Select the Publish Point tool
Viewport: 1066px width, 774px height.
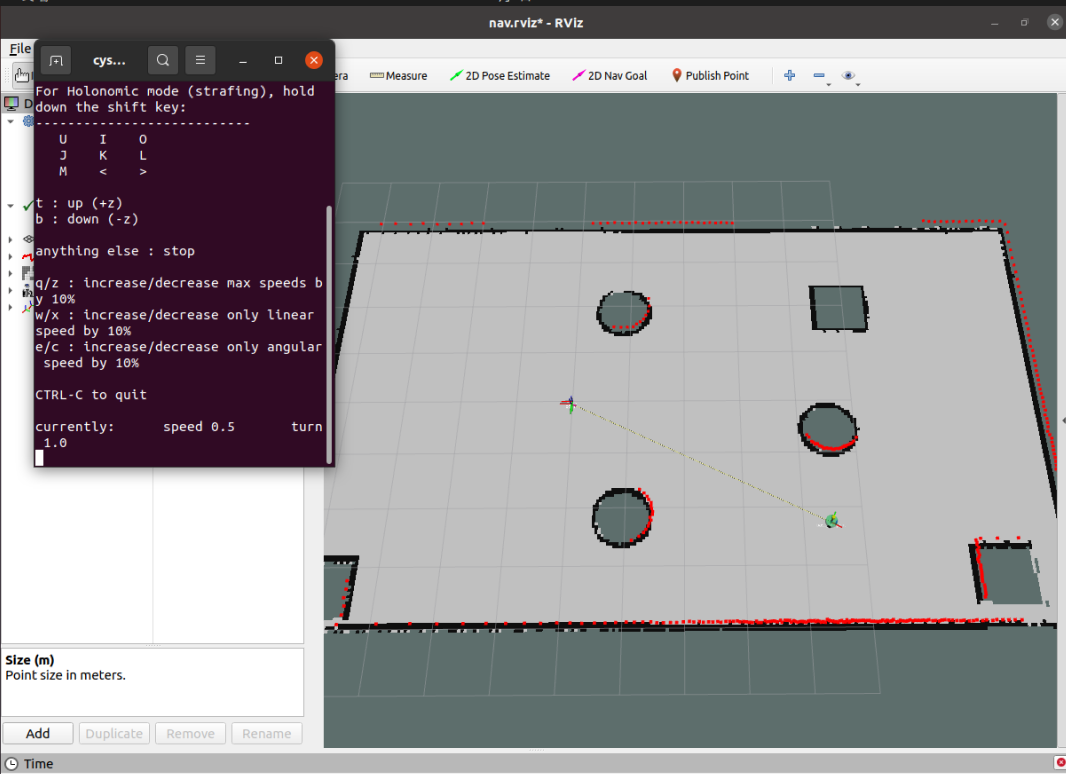click(710, 75)
